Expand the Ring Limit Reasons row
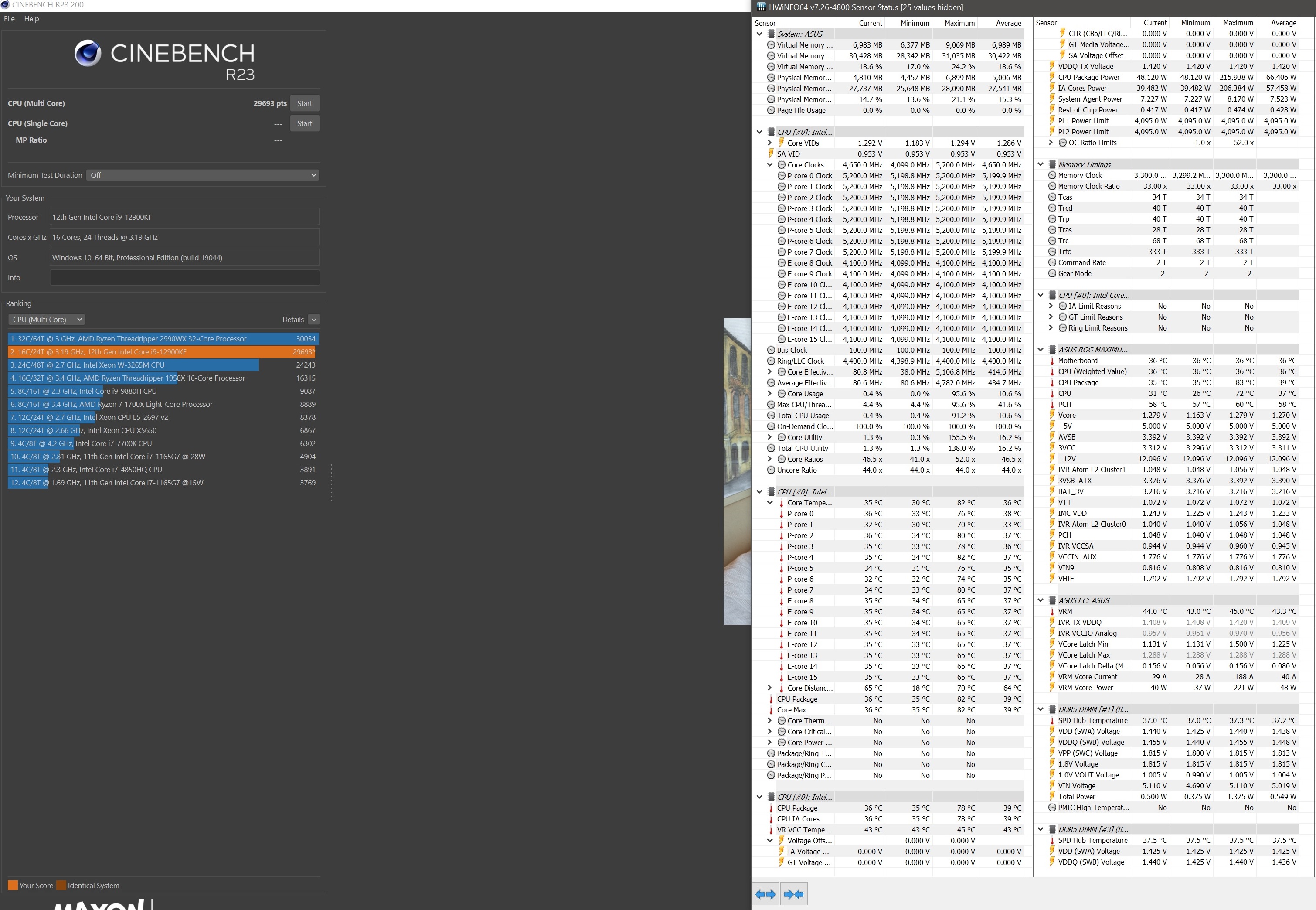The image size is (1316, 910). [1051, 328]
